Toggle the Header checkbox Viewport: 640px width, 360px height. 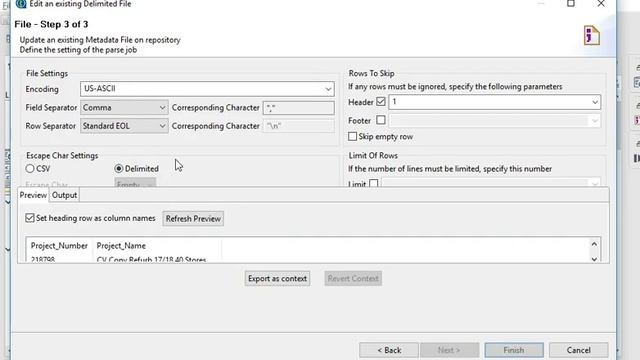click(380, 102)
